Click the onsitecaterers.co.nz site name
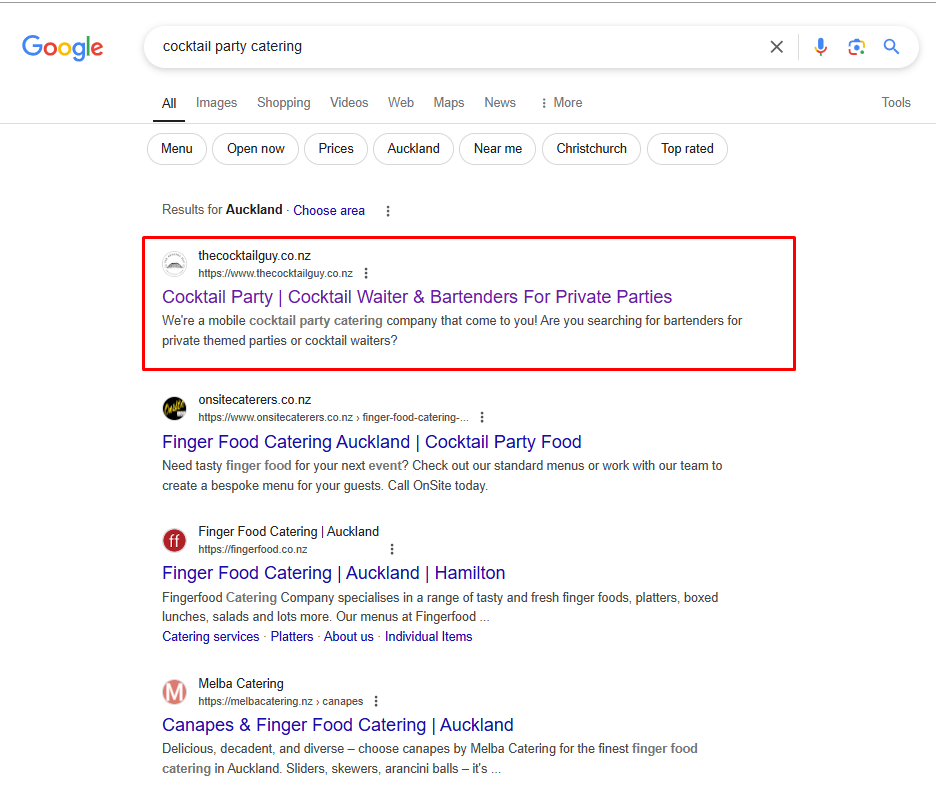This screenshot has width=936, height=800. (x=254, y=399)
